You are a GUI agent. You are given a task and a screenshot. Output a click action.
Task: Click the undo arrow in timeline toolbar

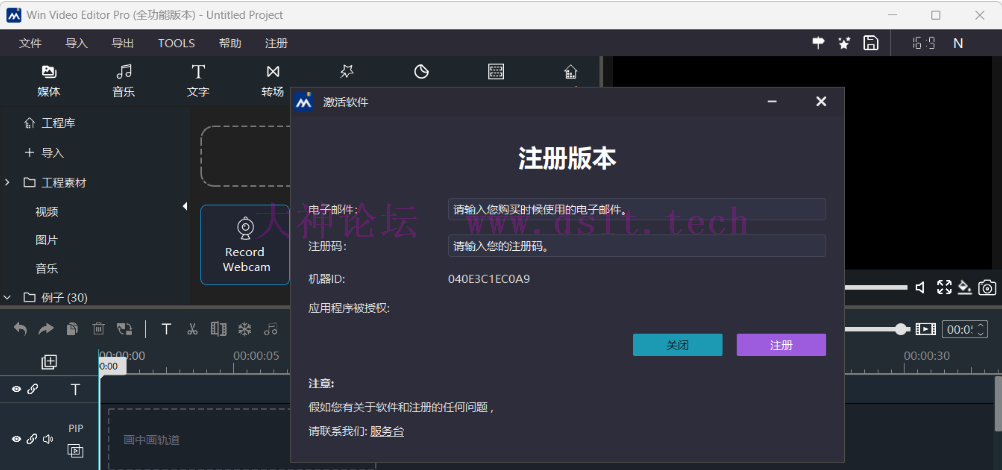click(20, 329)
